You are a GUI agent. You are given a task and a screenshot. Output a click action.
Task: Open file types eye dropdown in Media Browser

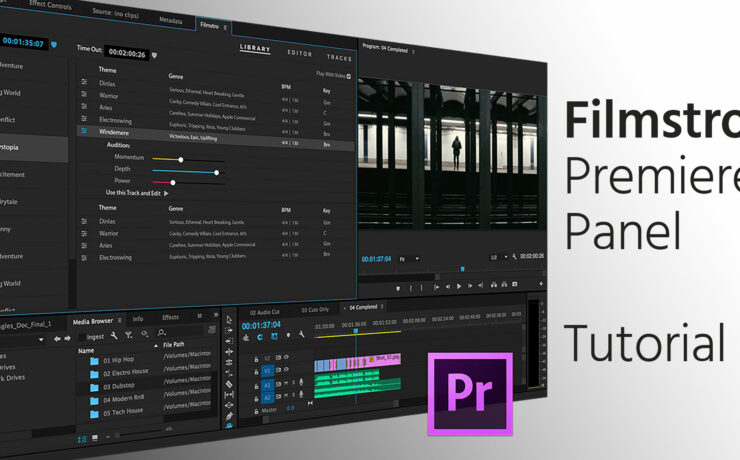click(144, 334)
